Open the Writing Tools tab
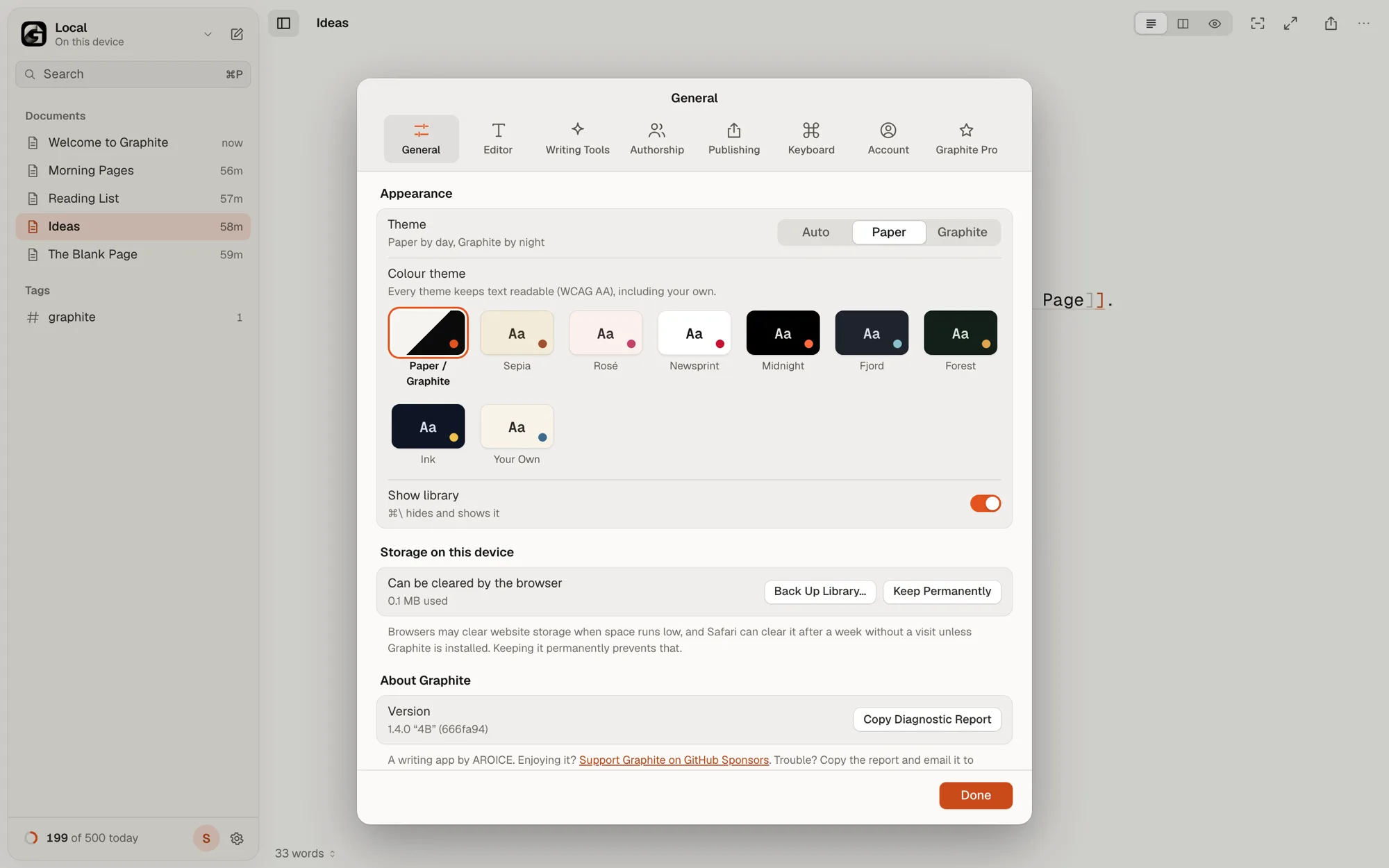This screenshot has width=1389, height=868. point(577,139)
